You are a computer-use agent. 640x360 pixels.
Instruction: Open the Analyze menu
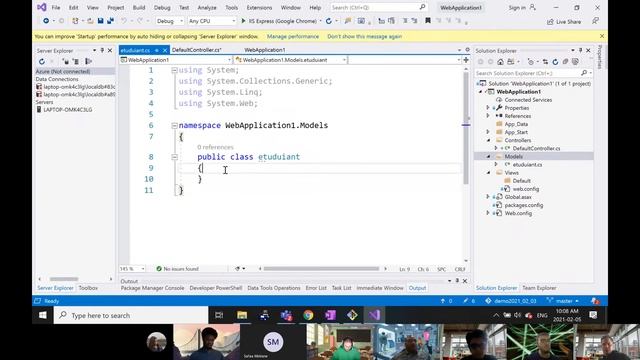tap(207, 8)
